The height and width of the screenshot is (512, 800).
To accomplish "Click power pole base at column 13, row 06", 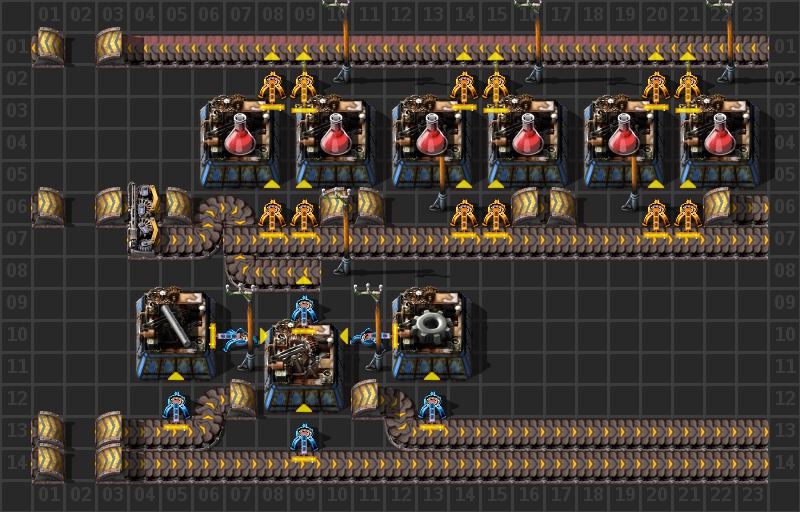I will tap(440, 202).
